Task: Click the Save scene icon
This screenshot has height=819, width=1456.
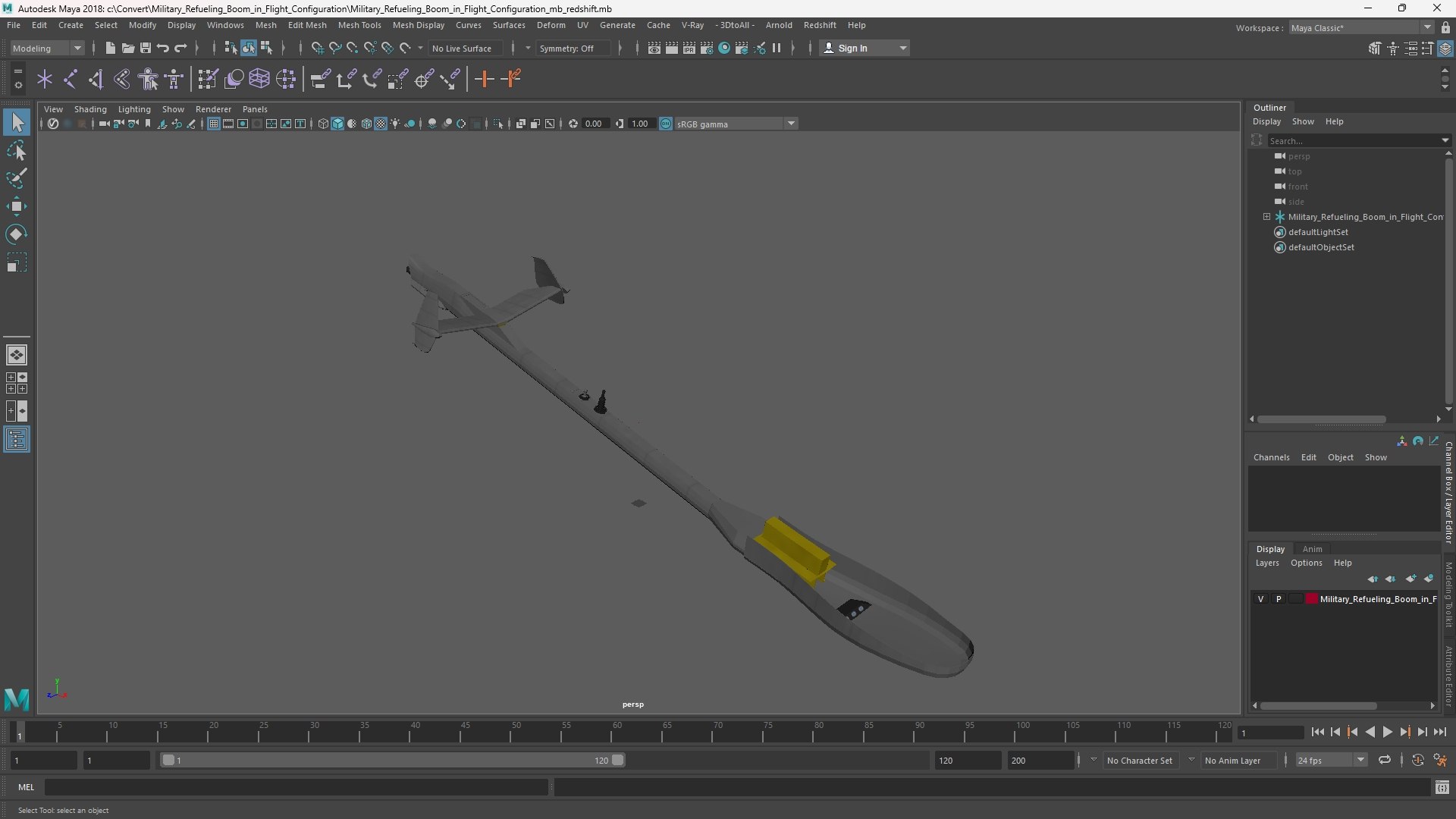Action: click(x=145, y=48)
